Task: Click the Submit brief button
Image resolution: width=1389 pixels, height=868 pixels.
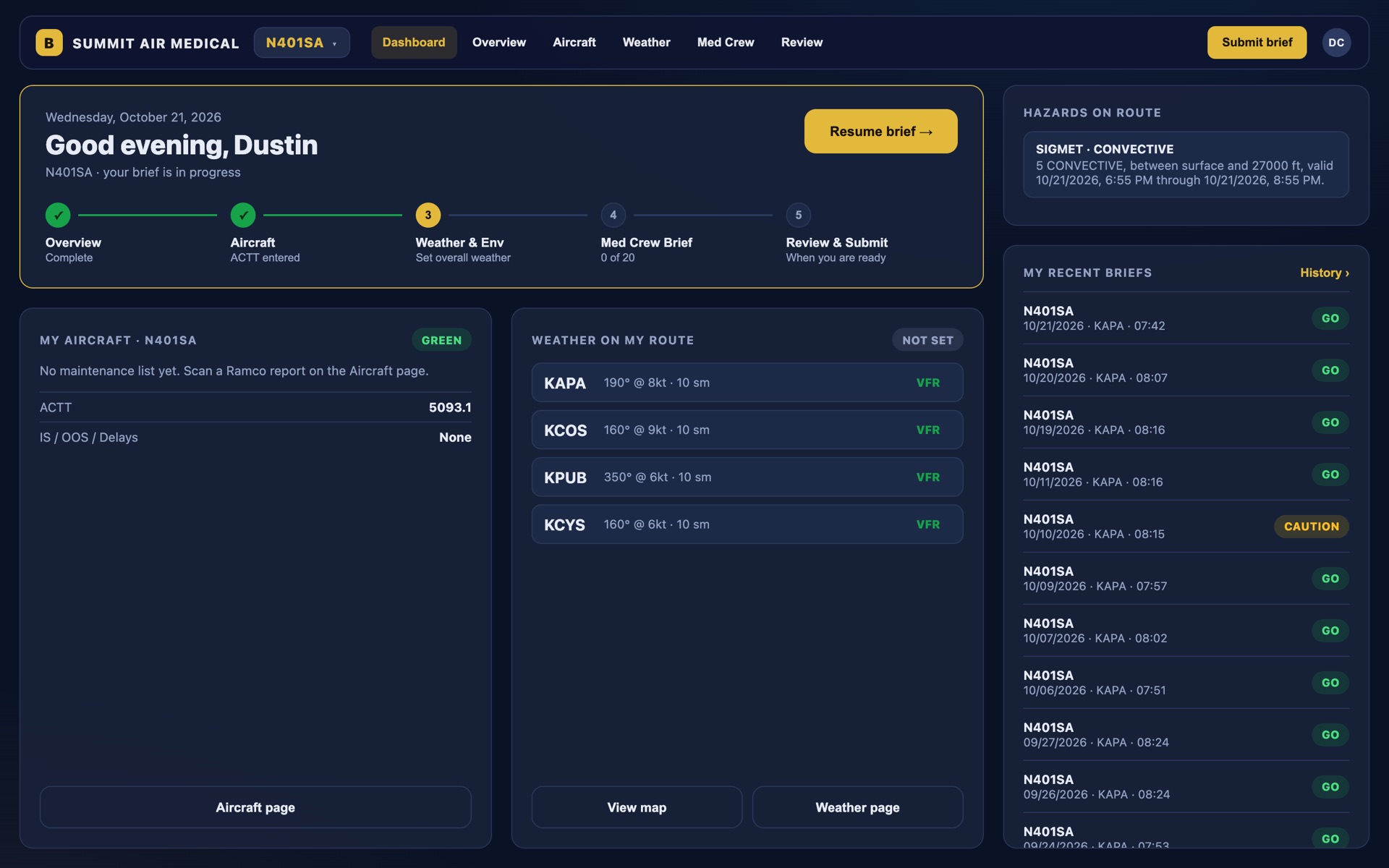Action: click(x=1257, y=43)
